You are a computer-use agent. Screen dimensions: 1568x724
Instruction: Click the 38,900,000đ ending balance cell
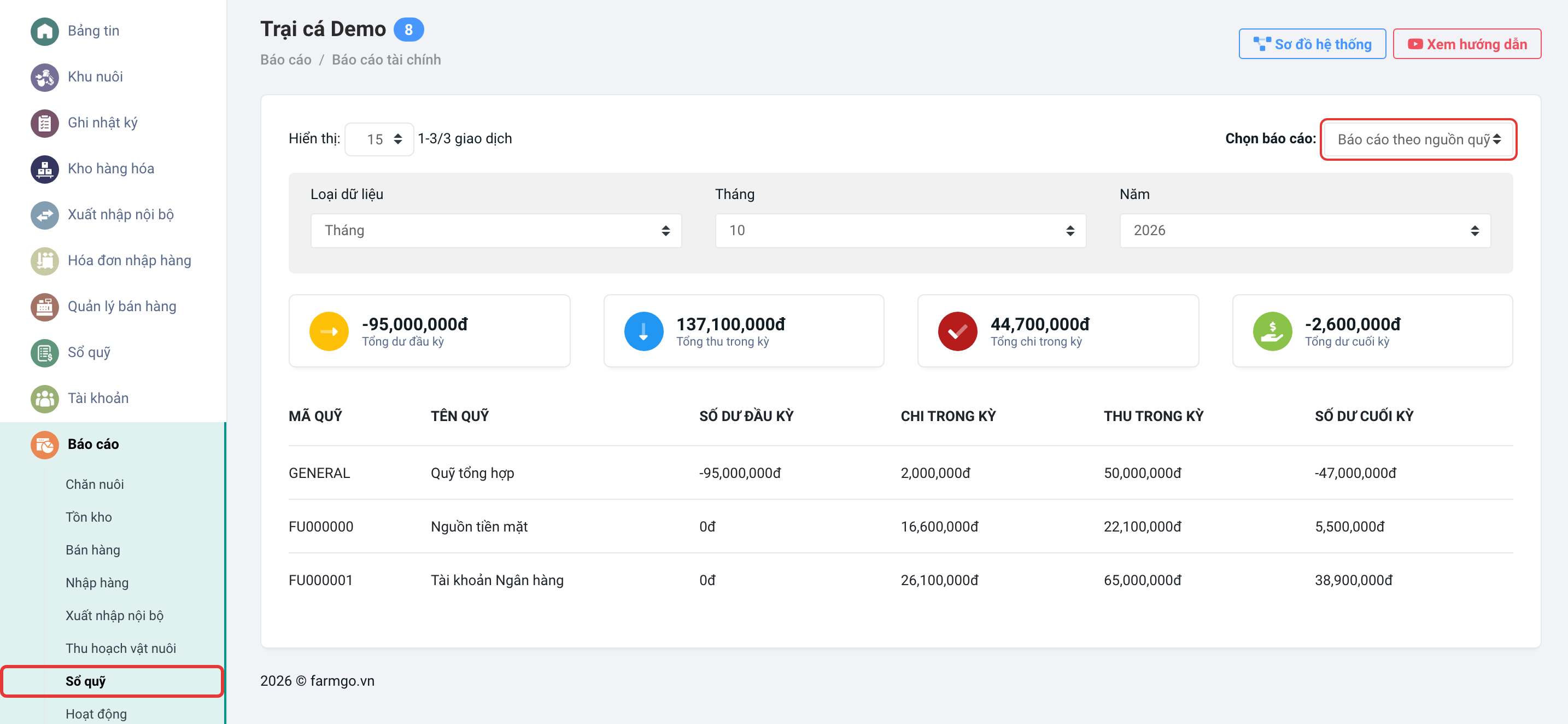(1353, 580)
